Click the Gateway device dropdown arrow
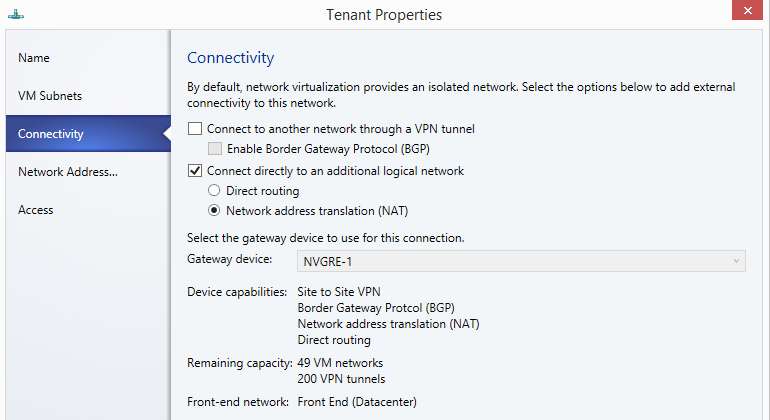 pyautogui.click(x=737, y=261)
